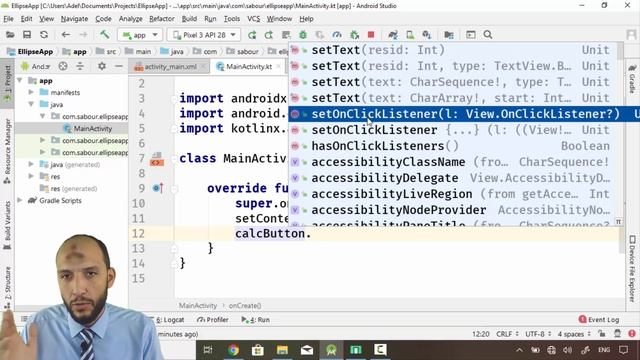Choose hasOnClickListeners() completion suggestion
Image resolution: width=640 pixels, height=360 pixels.
tap(453, 146)
